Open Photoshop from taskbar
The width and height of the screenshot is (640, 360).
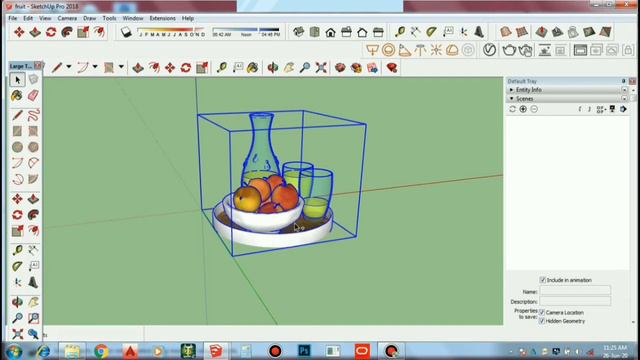(x=304, y=351)
